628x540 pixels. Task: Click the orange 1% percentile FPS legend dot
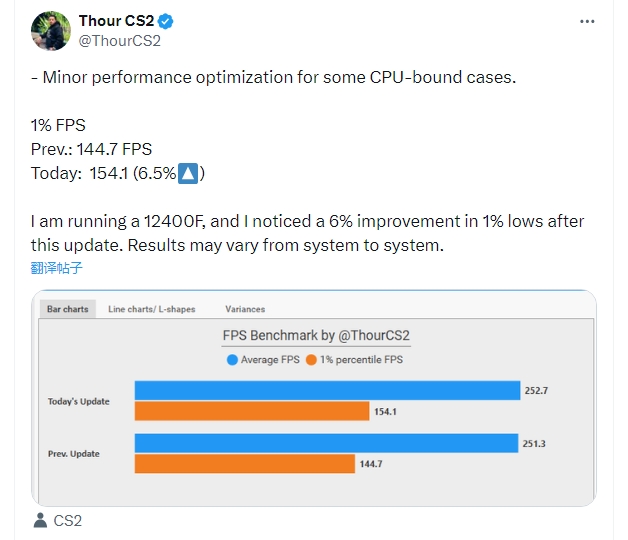coord(311,360)
